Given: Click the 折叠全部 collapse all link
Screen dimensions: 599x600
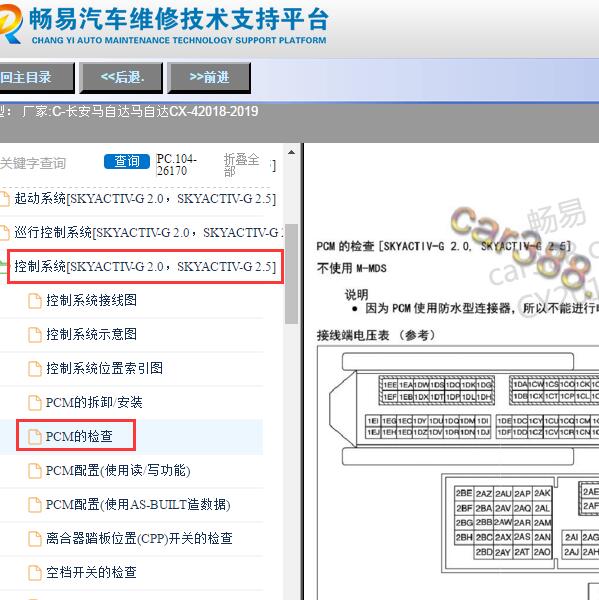Looking at the screenshot, I should tap(241, 165).
